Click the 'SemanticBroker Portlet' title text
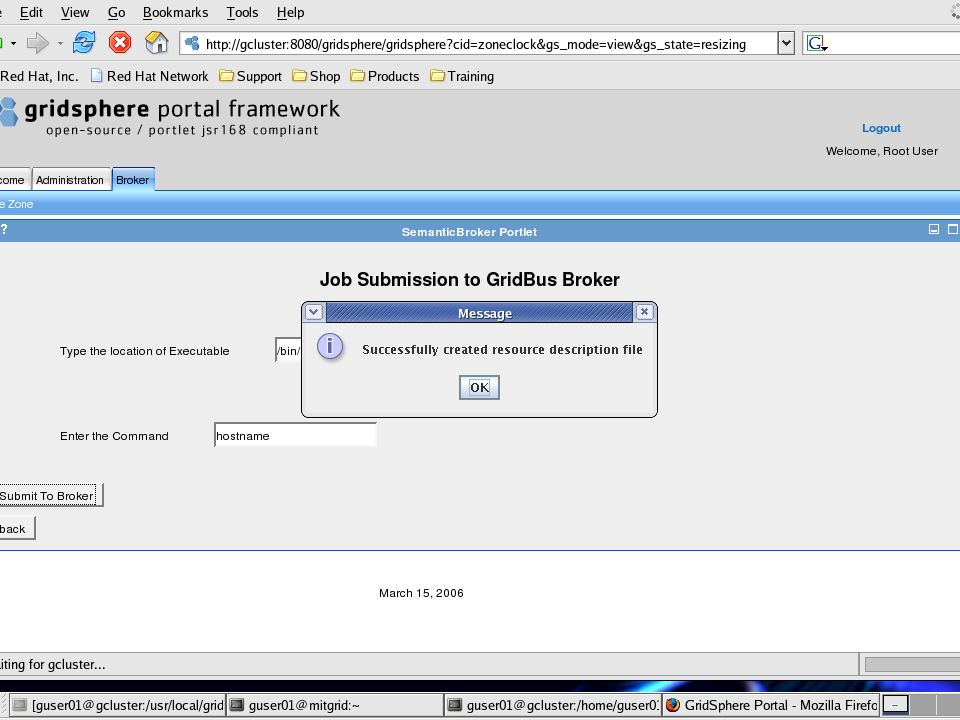 pyautogui.click(x=469, y=232)
